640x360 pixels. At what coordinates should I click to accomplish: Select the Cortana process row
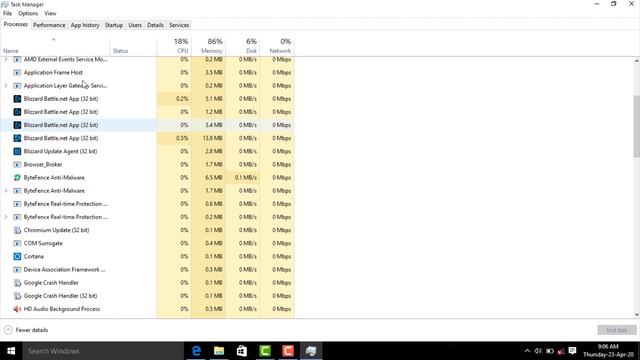point(147,256)
